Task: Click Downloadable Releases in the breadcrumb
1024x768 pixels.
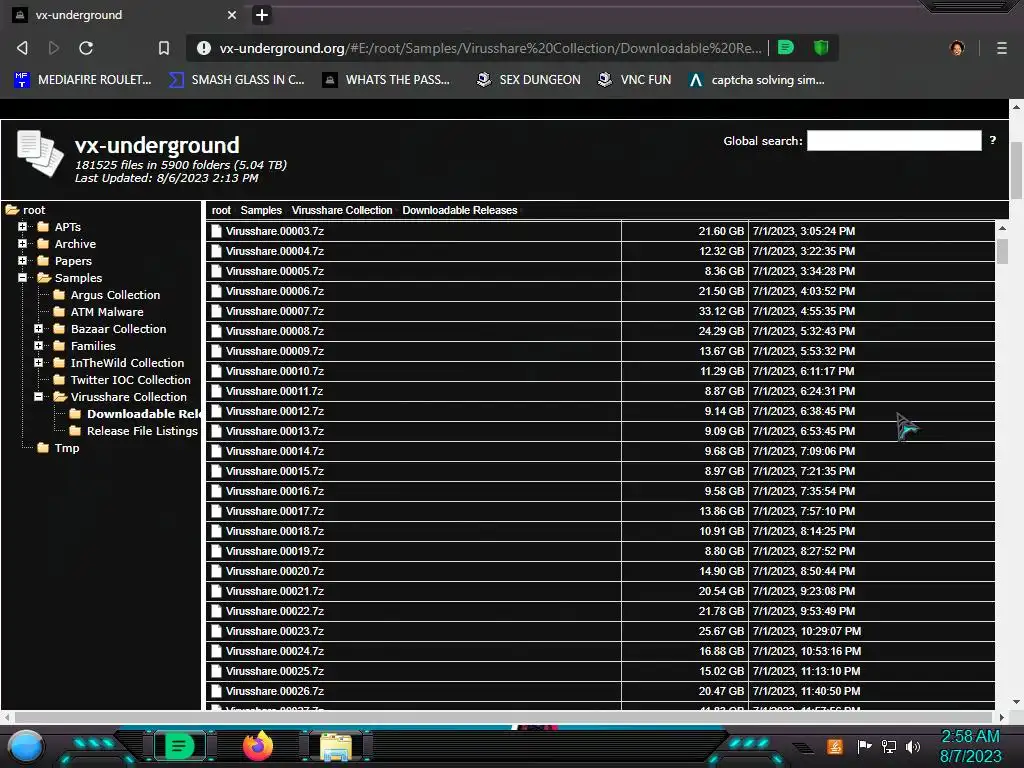Action: point(459,210)
